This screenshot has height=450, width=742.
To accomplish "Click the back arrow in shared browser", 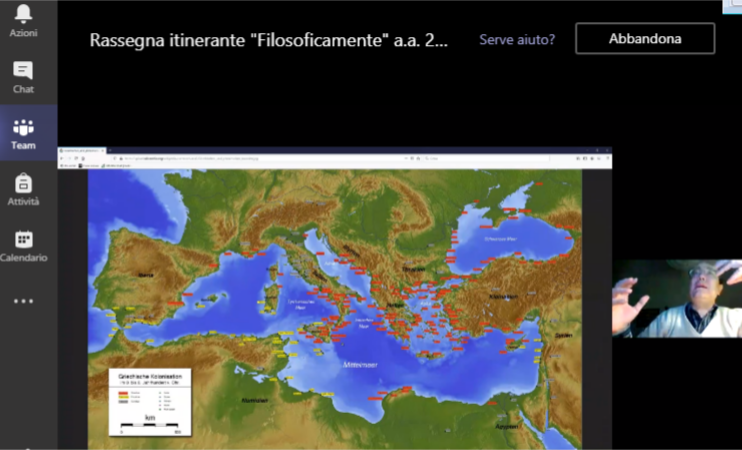I will pos(64,158).
